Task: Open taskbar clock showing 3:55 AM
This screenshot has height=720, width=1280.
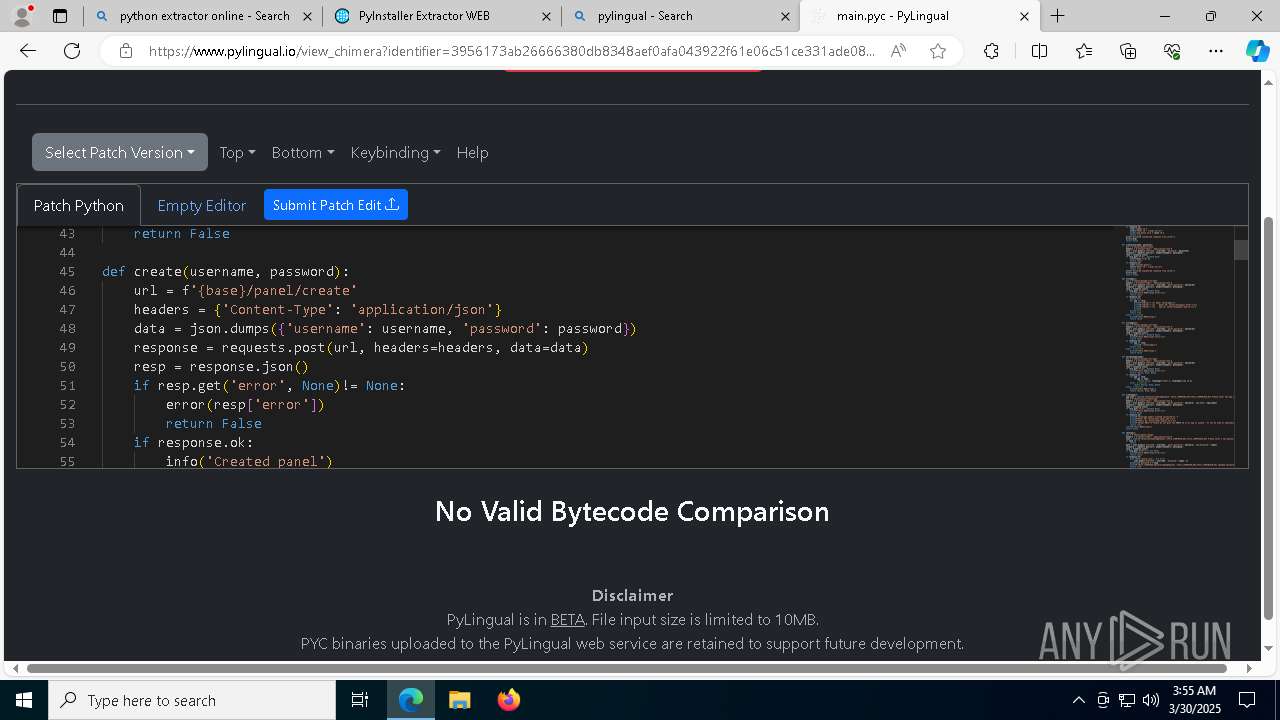Action: [1195, 700]
